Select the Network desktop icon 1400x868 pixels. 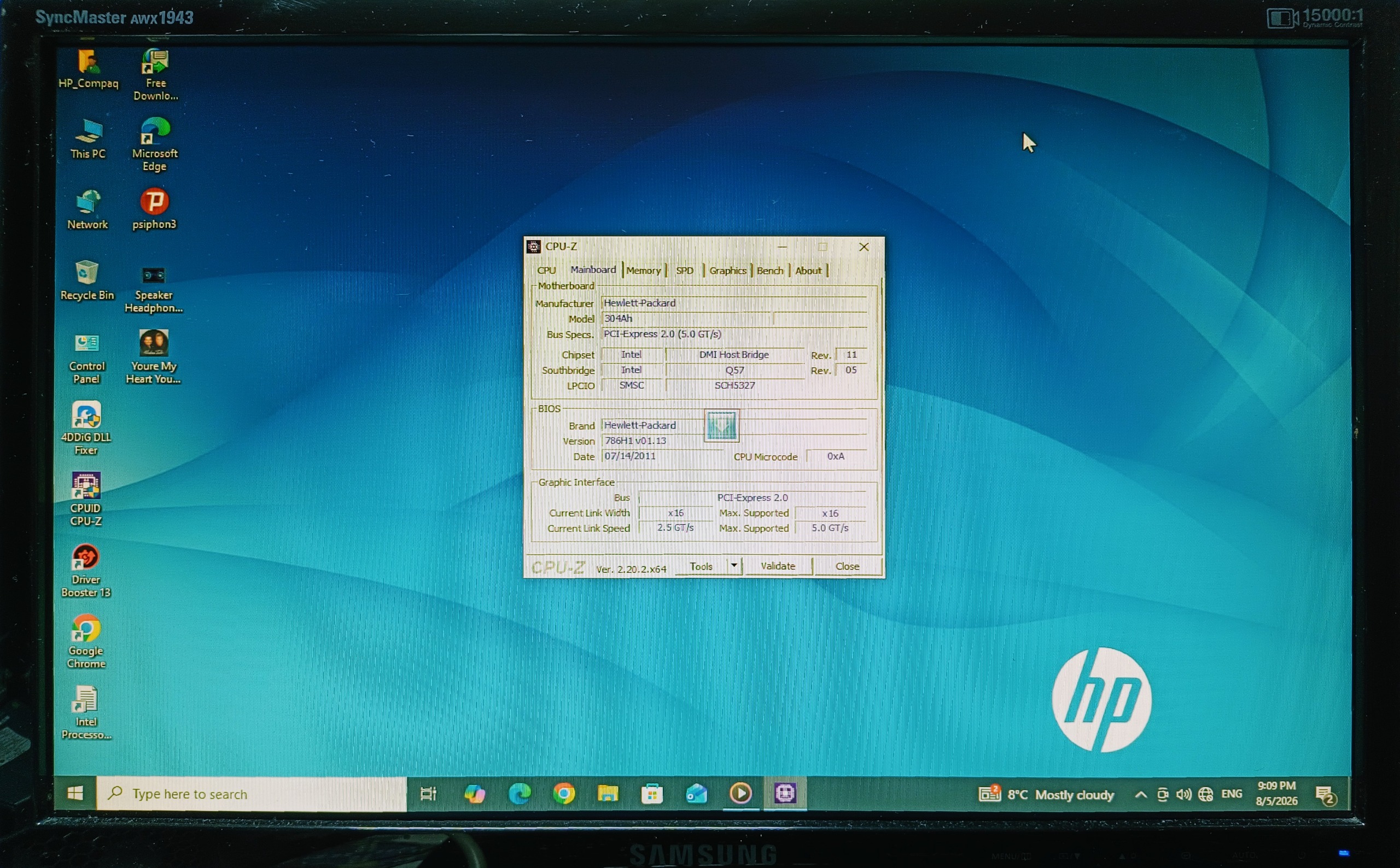click(x=87, y=210)
